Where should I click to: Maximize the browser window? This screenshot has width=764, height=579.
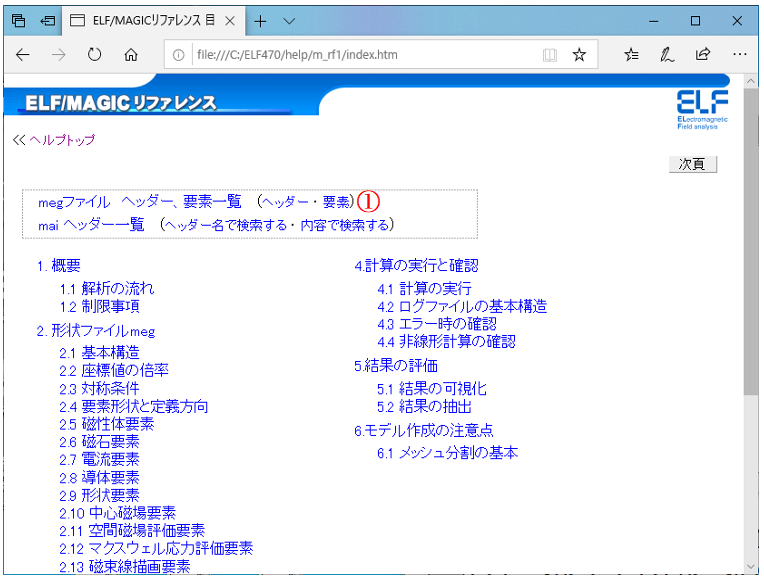pos(695,21)
